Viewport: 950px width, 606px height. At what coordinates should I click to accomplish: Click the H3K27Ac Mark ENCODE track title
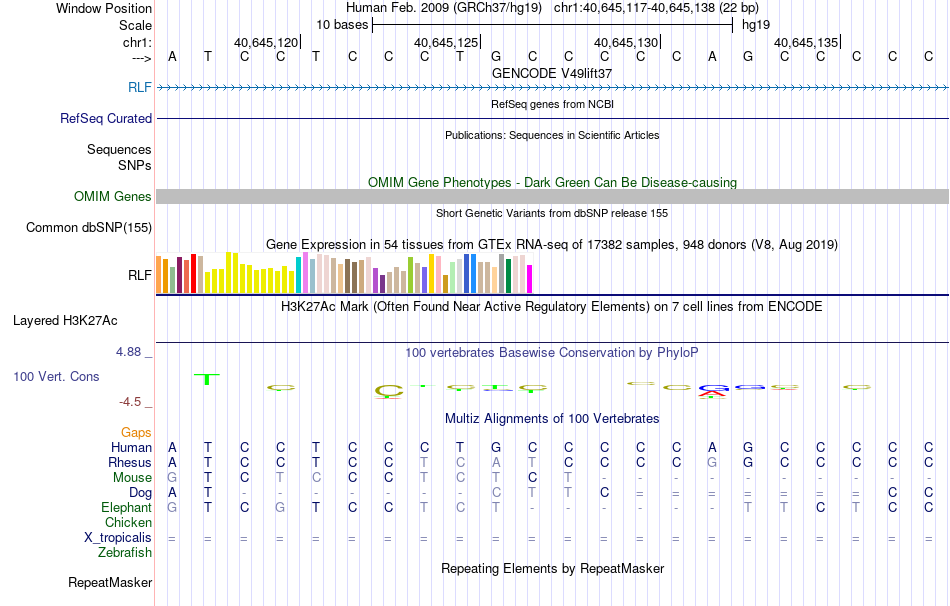pyautogui.click(x=552, y=307)
